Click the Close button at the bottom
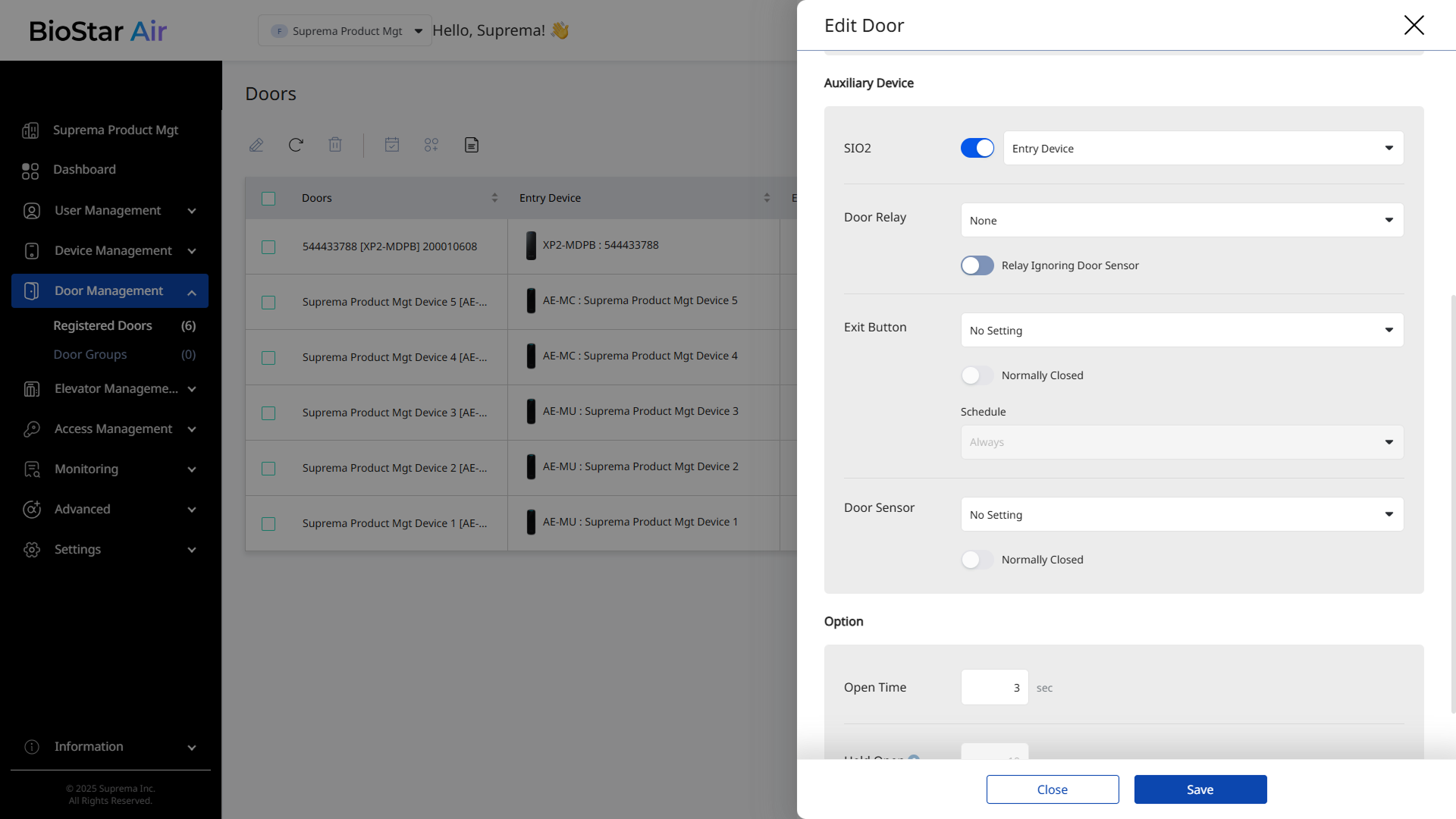The image size is (1456, 819). click(1052, 789)
